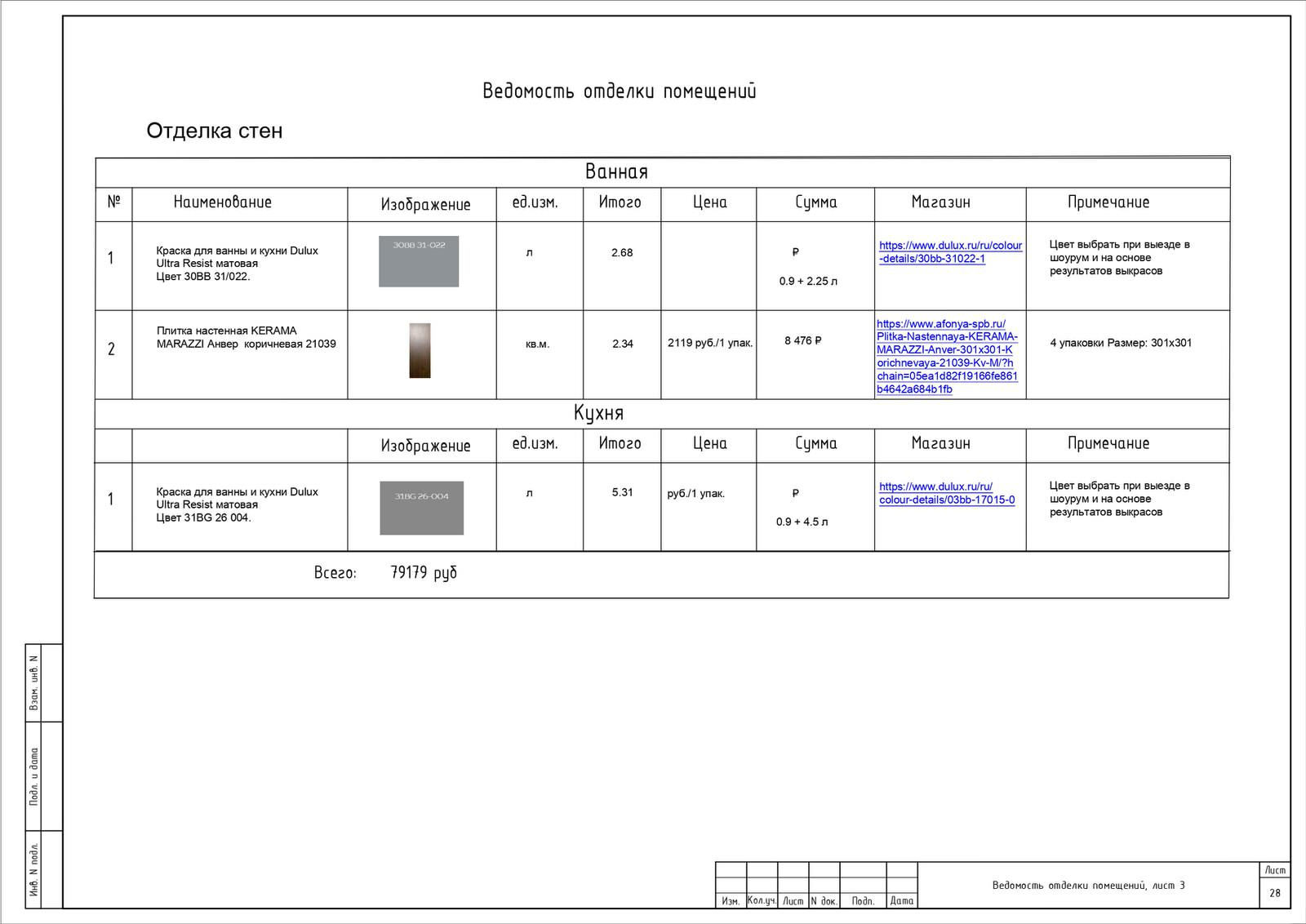Click the 'Кухня' section header
1306x924 pixels.
click(598, 413)
